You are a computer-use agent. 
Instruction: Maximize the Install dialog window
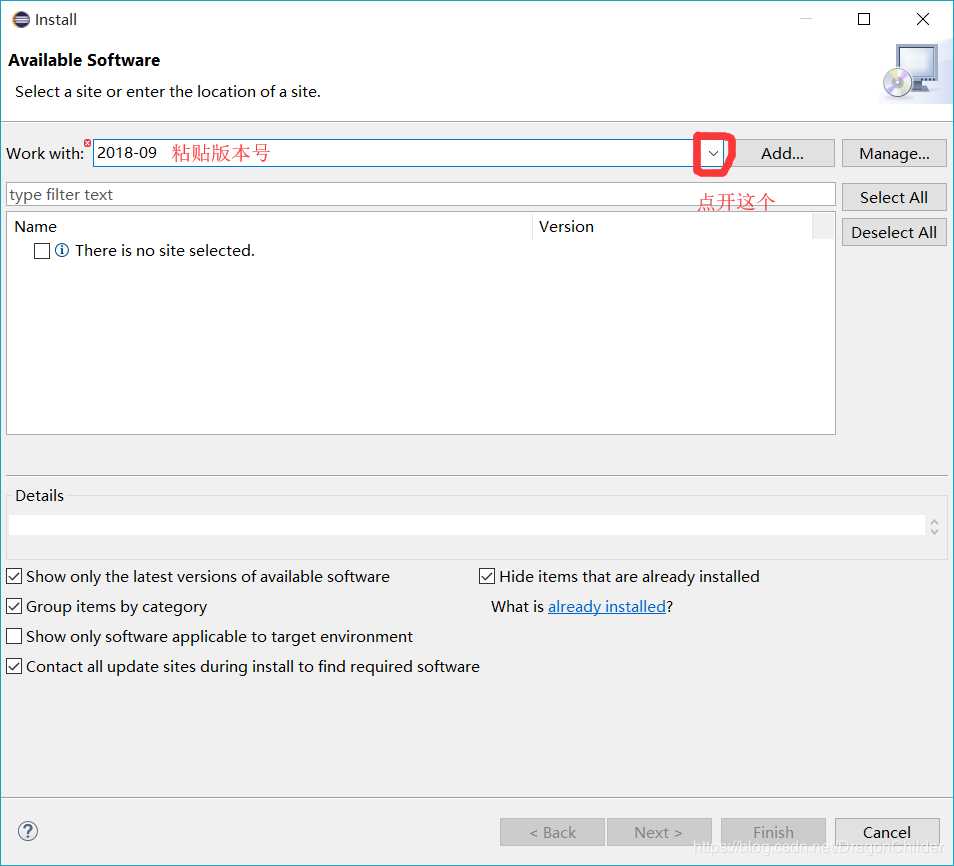(864, 19)
